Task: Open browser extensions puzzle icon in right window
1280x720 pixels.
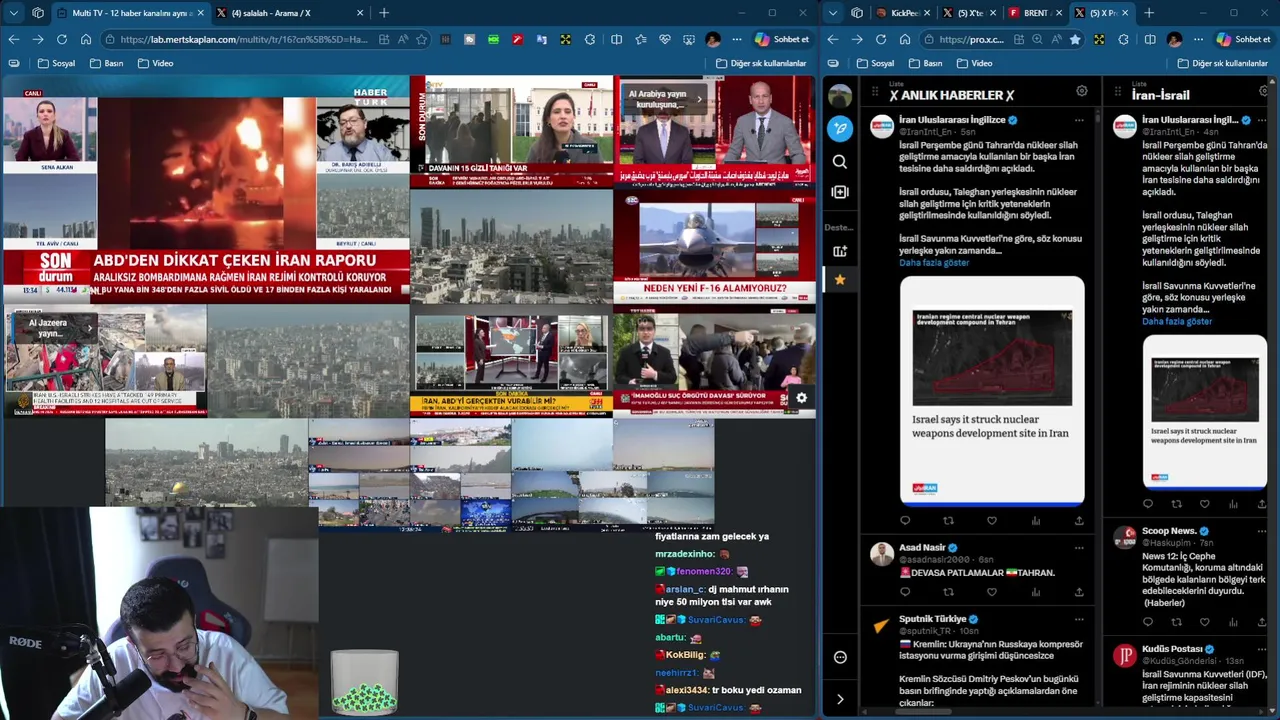Action: [1124, 39]
